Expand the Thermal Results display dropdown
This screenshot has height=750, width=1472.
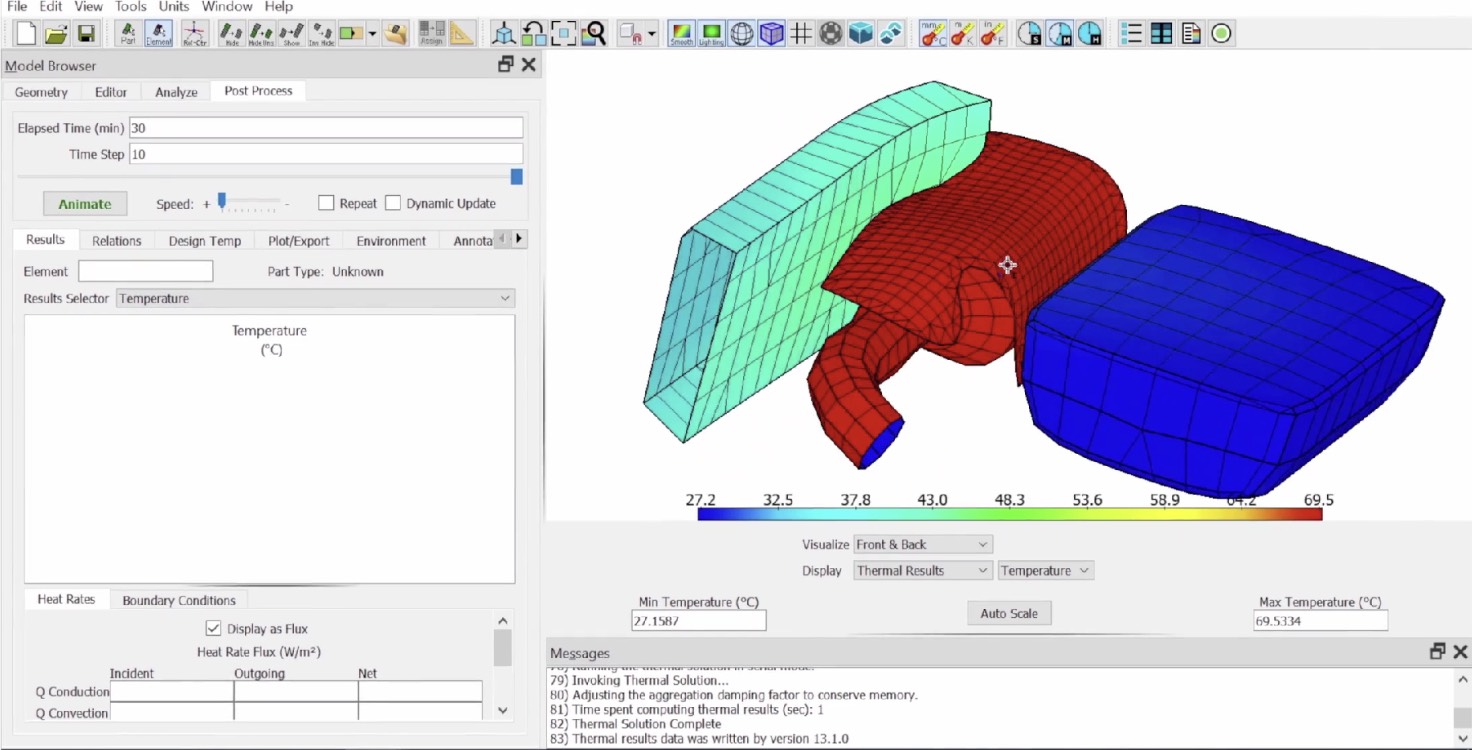pyautogui.click(x=922, y=570)
